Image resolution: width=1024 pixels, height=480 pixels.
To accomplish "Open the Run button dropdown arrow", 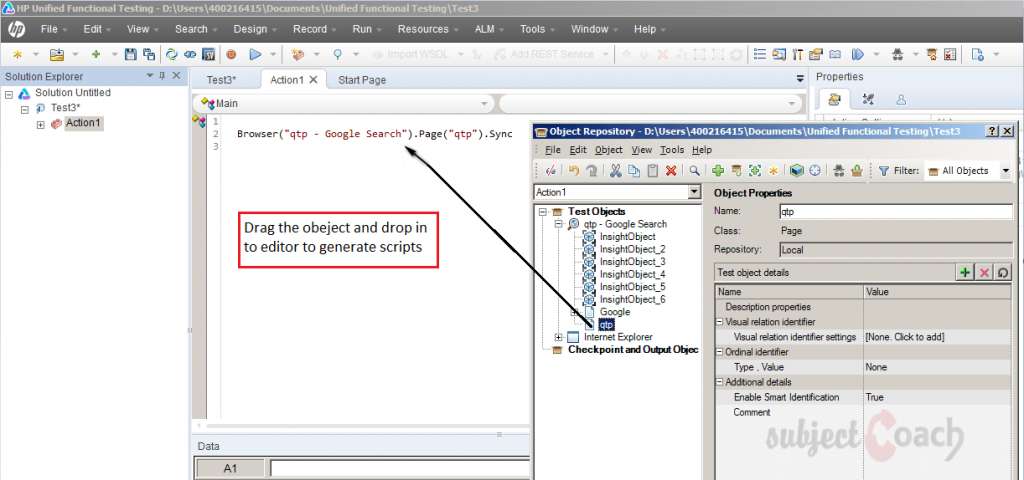I will click(273, 54).
